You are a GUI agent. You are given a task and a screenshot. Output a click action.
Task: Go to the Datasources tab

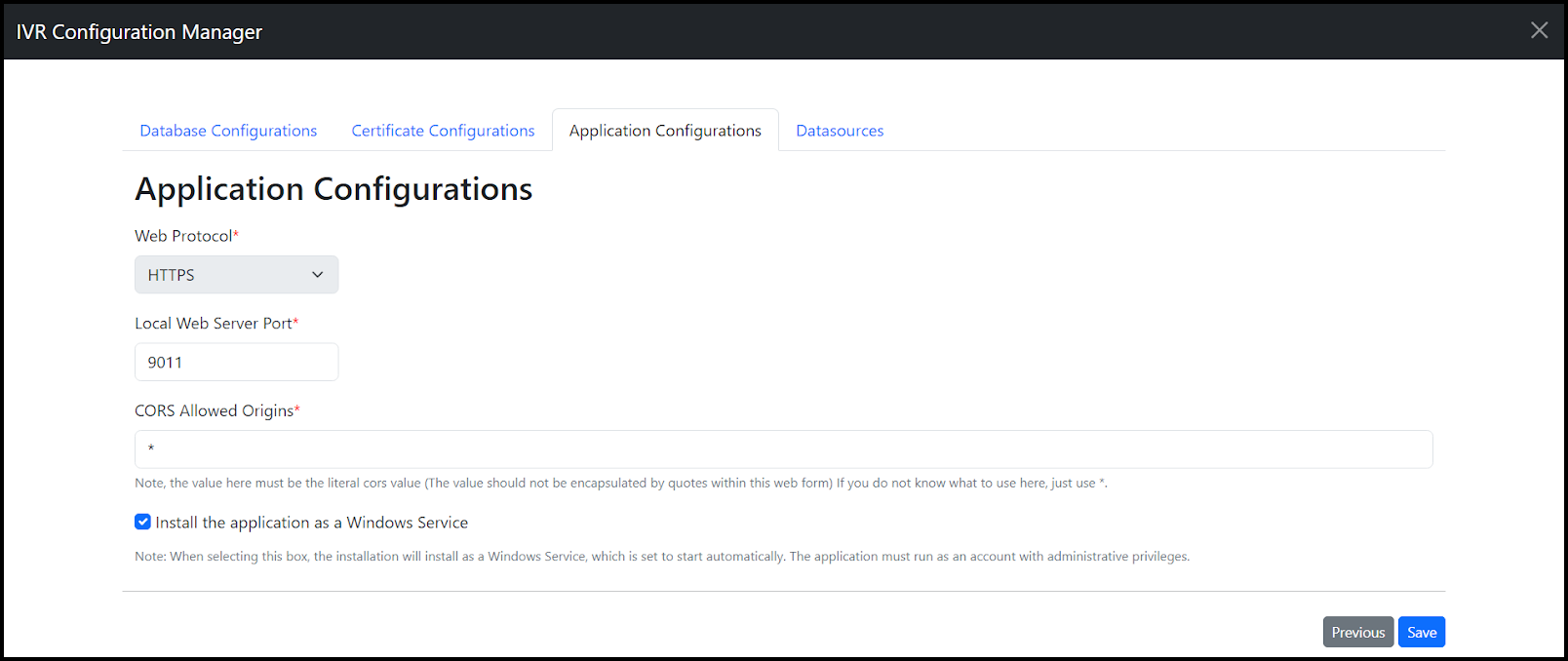coord(840,131)
